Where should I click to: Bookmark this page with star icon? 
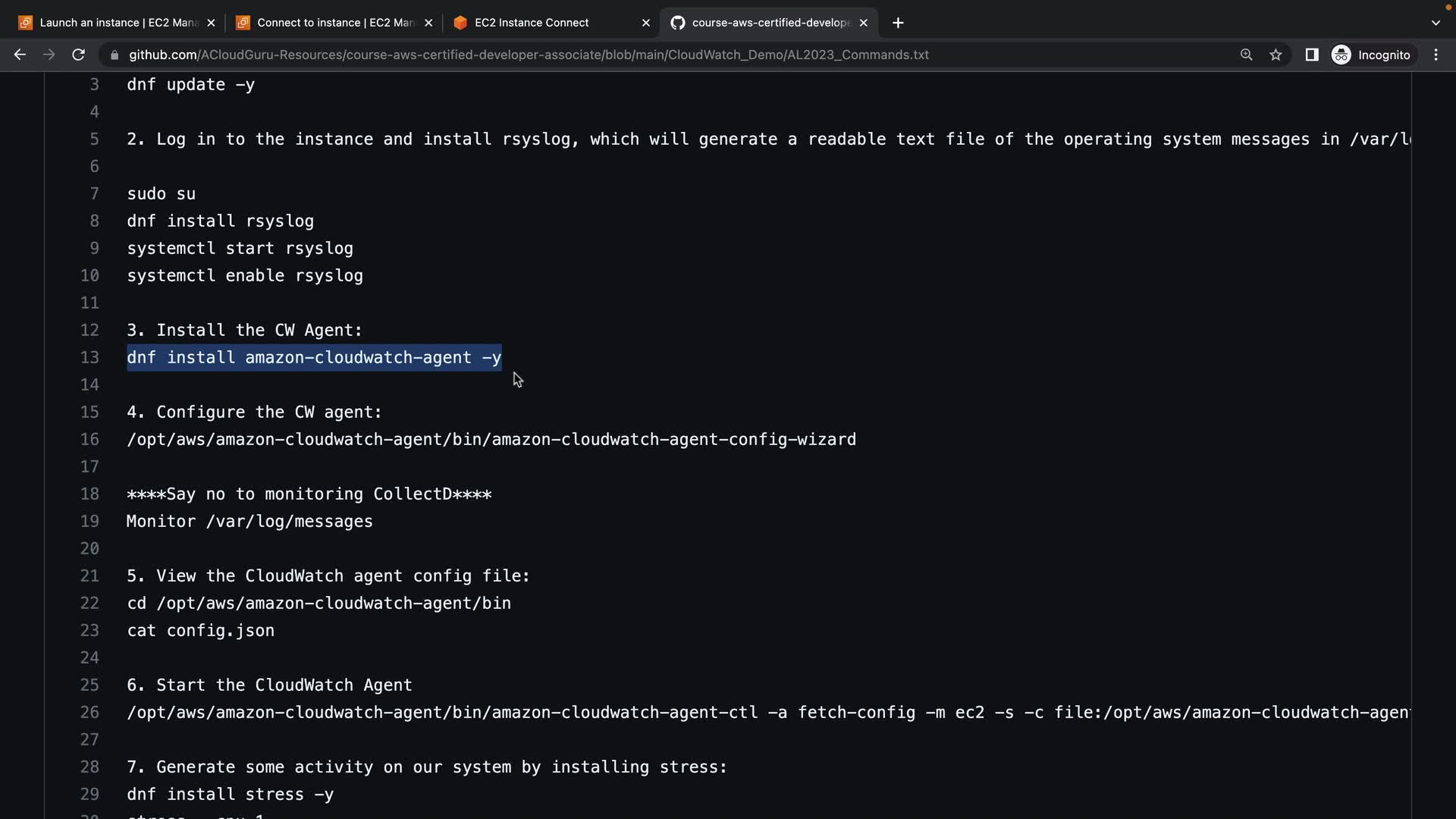pos(1276,55)
